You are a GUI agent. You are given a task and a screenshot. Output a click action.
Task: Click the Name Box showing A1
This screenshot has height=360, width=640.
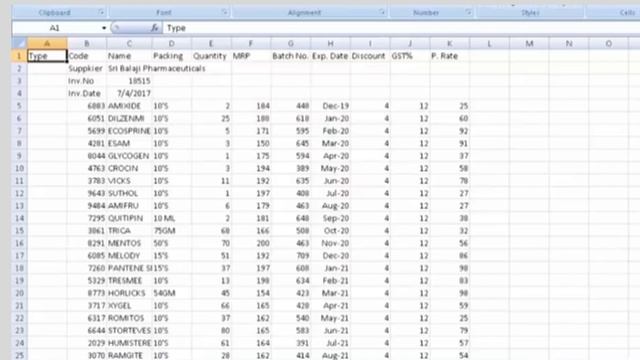click(x=56, y=28)
